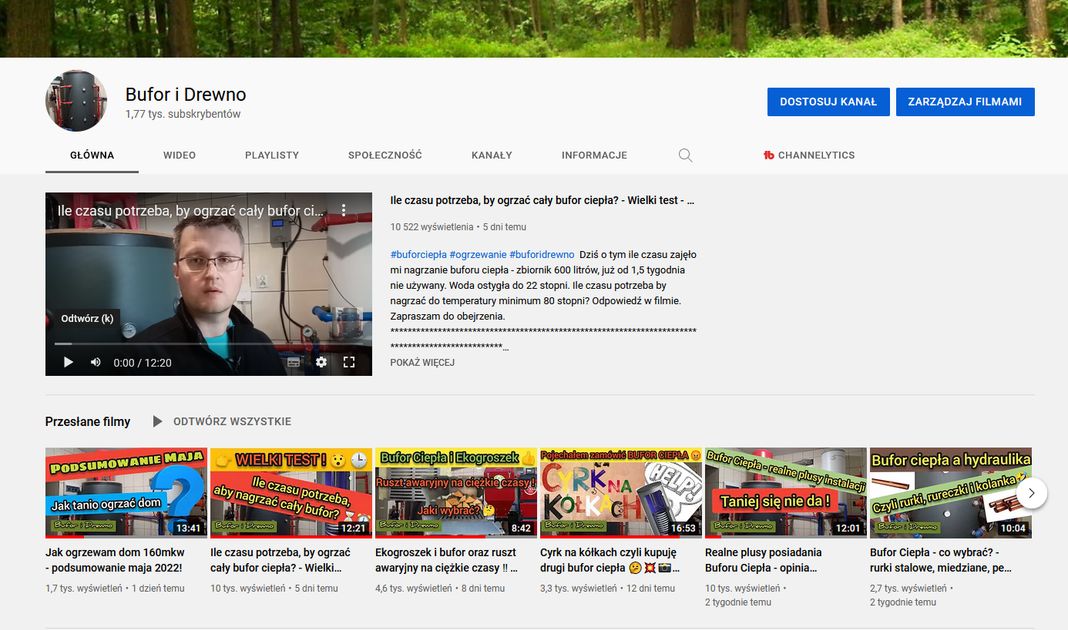Open the Playlisty tab
Image resolution: width=1068 pixels, height=630 pixels.
coord(272,155)
